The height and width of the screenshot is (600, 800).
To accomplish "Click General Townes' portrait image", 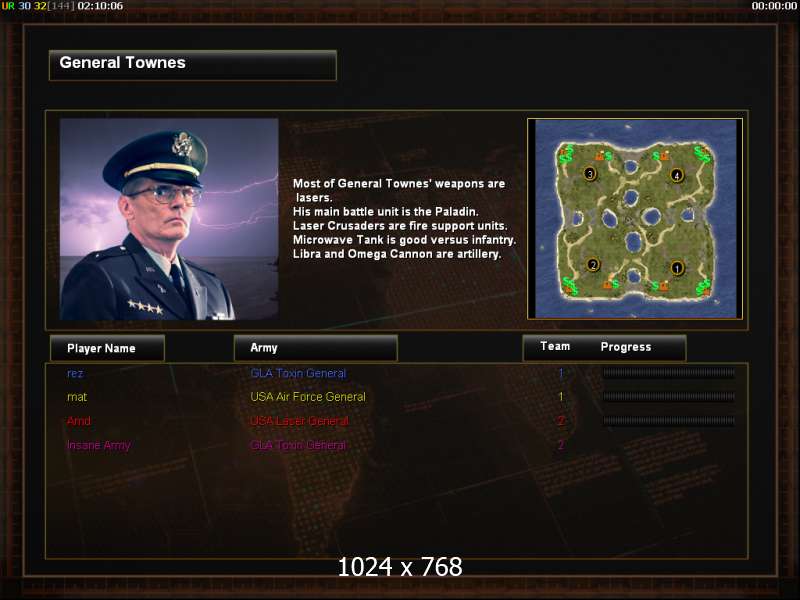I will point(169,219).
